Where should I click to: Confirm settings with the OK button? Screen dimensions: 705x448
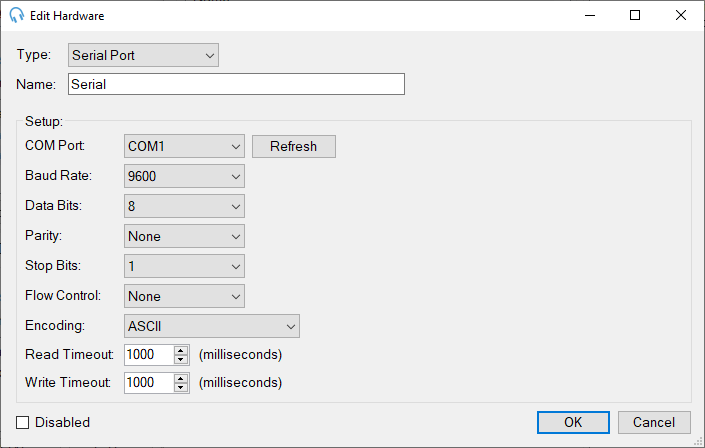point(573,422)
